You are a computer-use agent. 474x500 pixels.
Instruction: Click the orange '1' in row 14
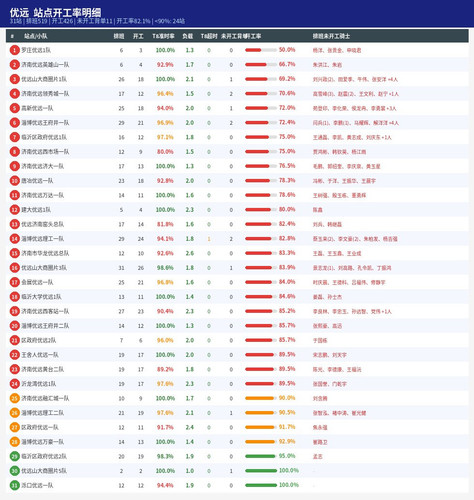click(209, 239)
